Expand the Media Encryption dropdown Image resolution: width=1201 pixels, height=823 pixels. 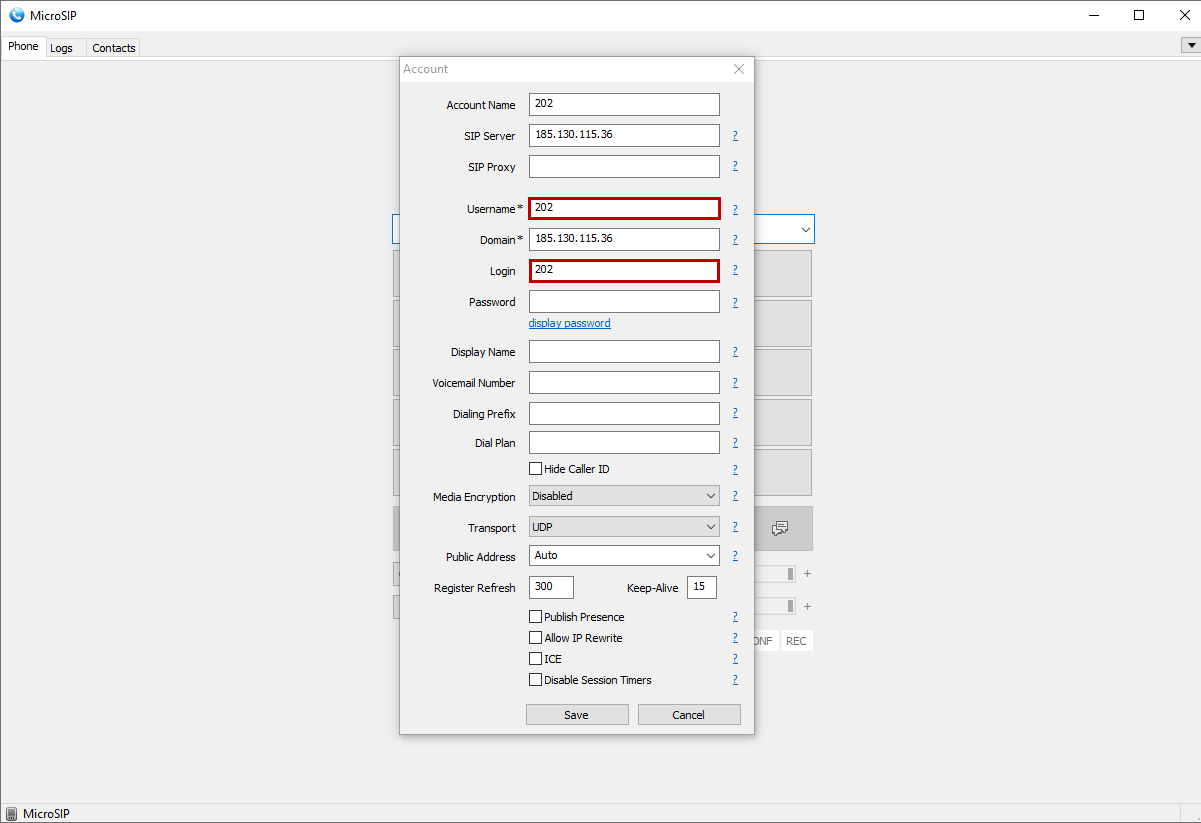pos(624,496)
